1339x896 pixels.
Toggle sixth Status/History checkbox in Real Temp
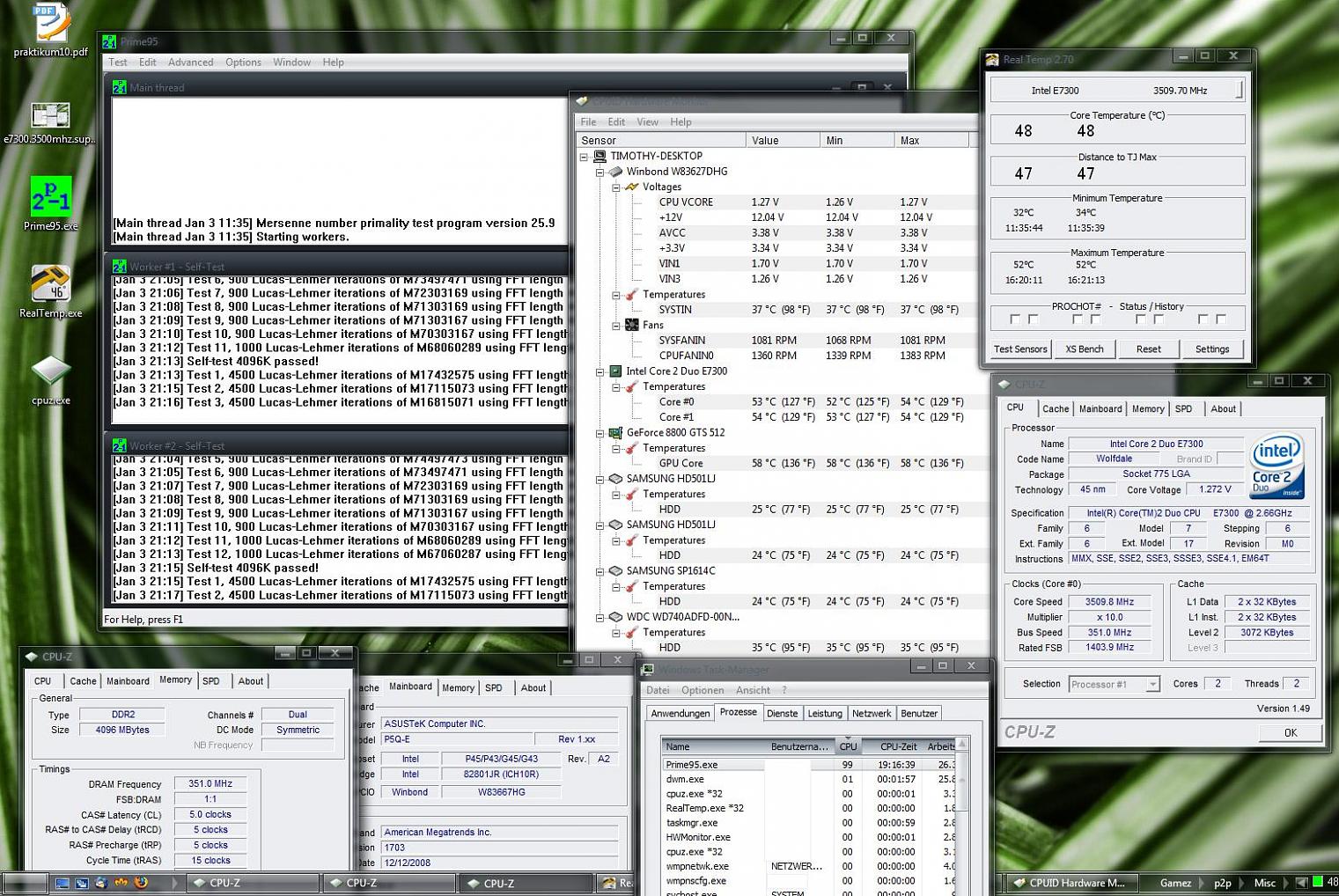coord(1159,319)
